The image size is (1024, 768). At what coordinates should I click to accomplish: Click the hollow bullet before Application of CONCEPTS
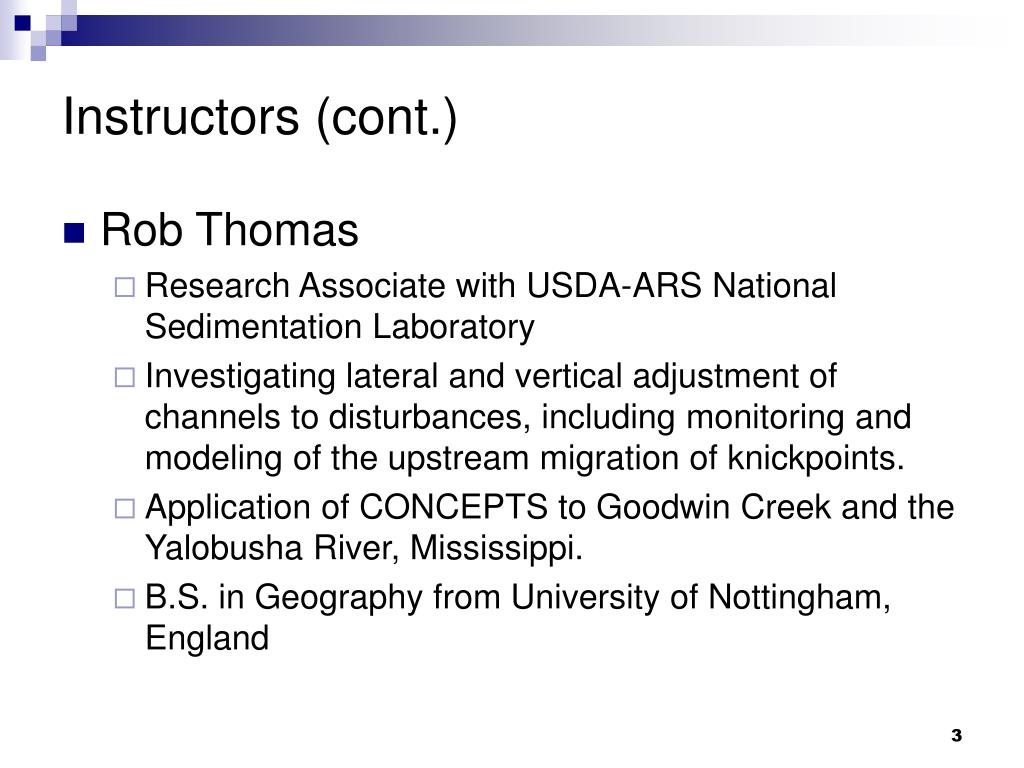click(x=125, y=508)
